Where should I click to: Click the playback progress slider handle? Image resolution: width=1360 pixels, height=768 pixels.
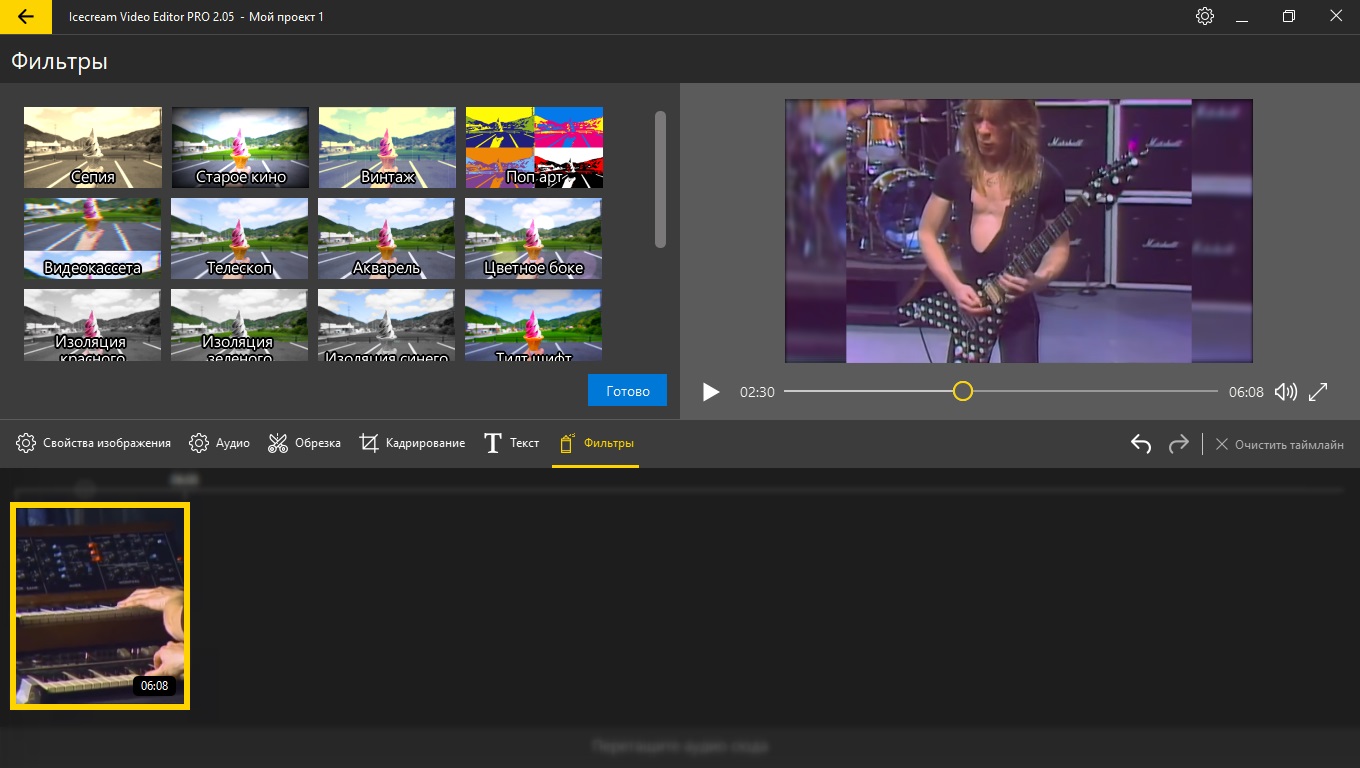[962, 391]
